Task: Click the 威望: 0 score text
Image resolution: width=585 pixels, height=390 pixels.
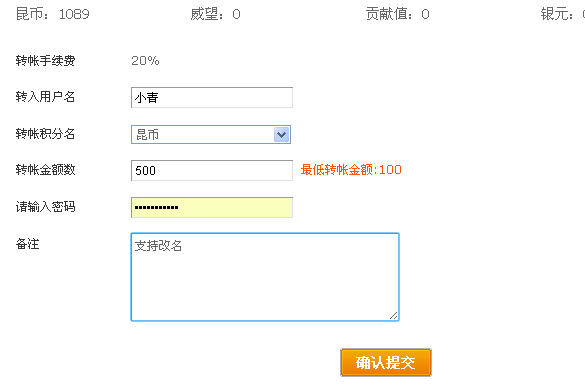Action: coord(215,14)
